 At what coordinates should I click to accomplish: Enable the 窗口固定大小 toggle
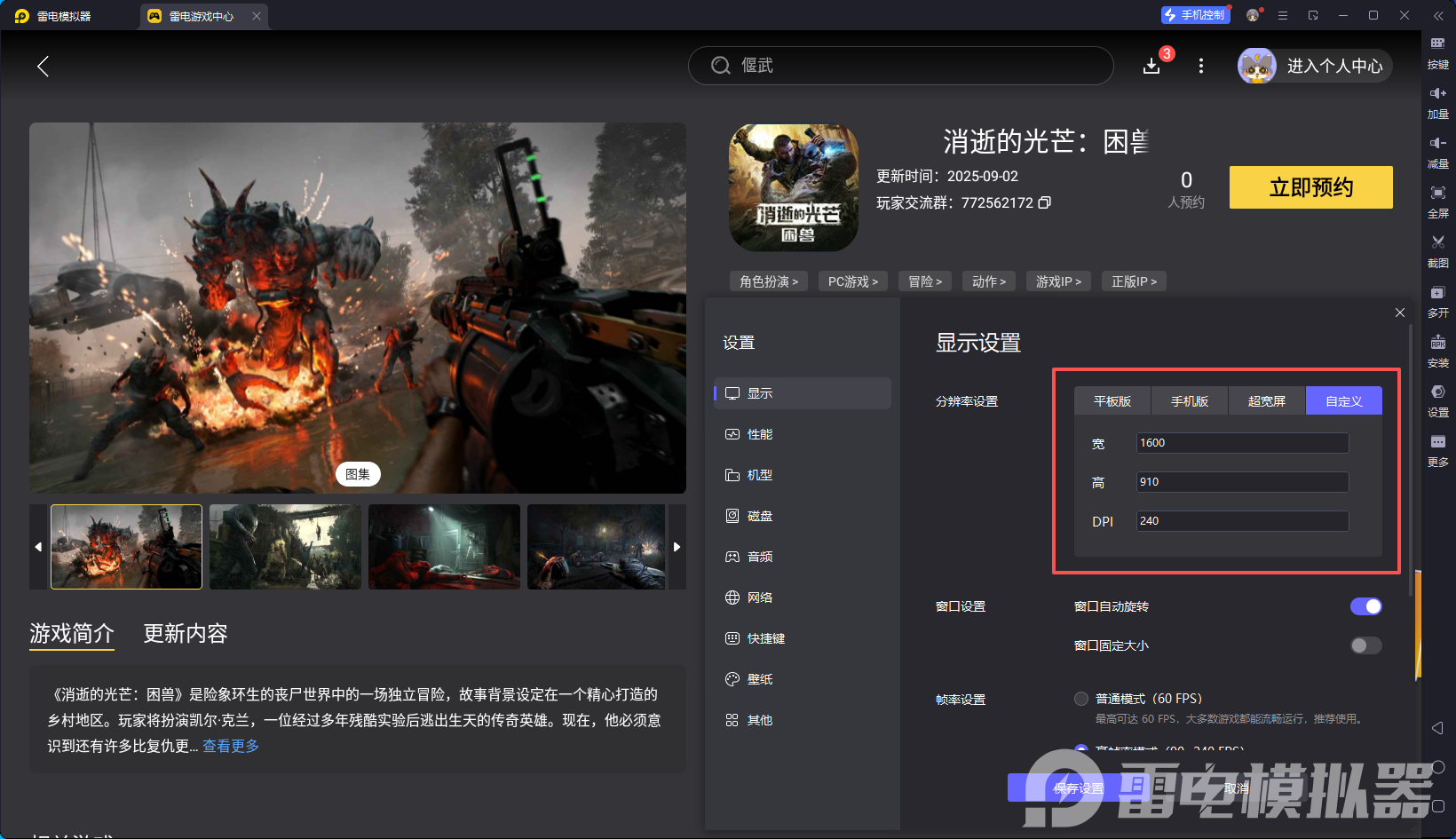(x=1365, y=645)
